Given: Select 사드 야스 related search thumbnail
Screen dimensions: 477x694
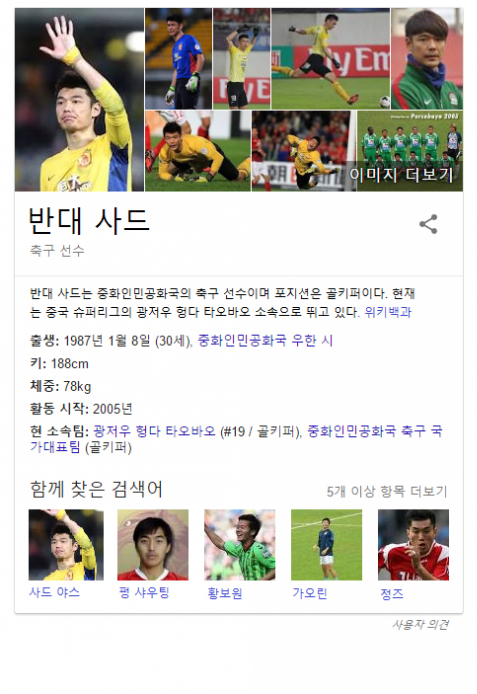Looking at the screenshot, I should tap(66, 544).
